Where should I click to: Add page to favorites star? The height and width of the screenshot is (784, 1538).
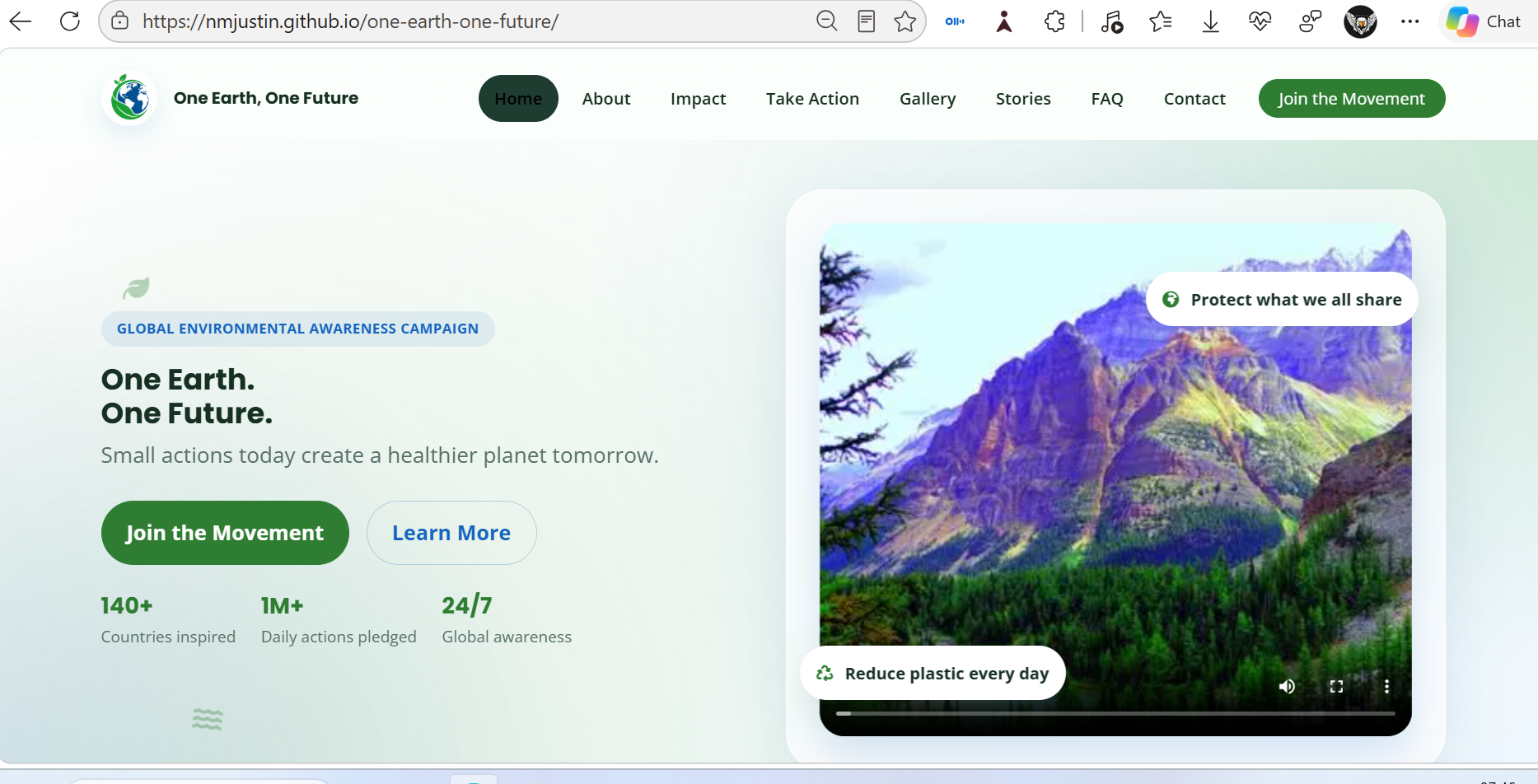click(x=905, y=21)
